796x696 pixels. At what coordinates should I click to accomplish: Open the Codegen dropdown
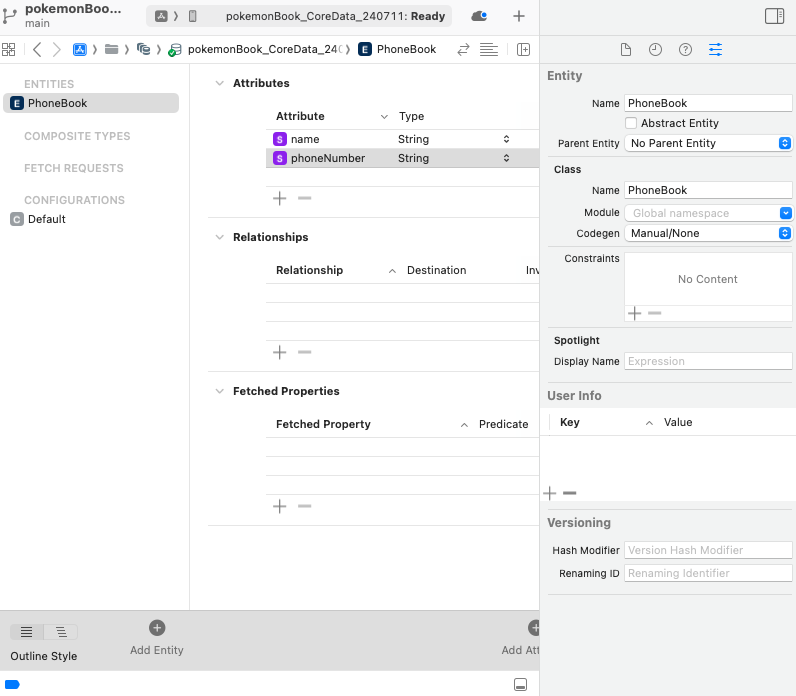(708, 233)
